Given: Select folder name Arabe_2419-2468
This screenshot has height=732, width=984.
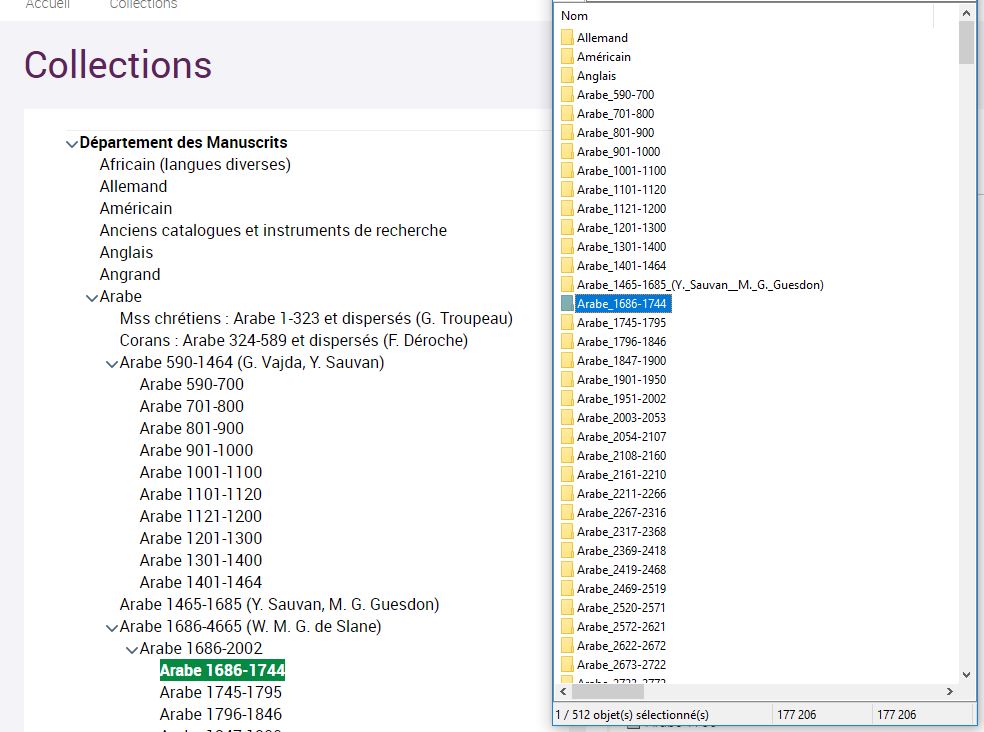Looking at the screenshot, I should (621, 569).
